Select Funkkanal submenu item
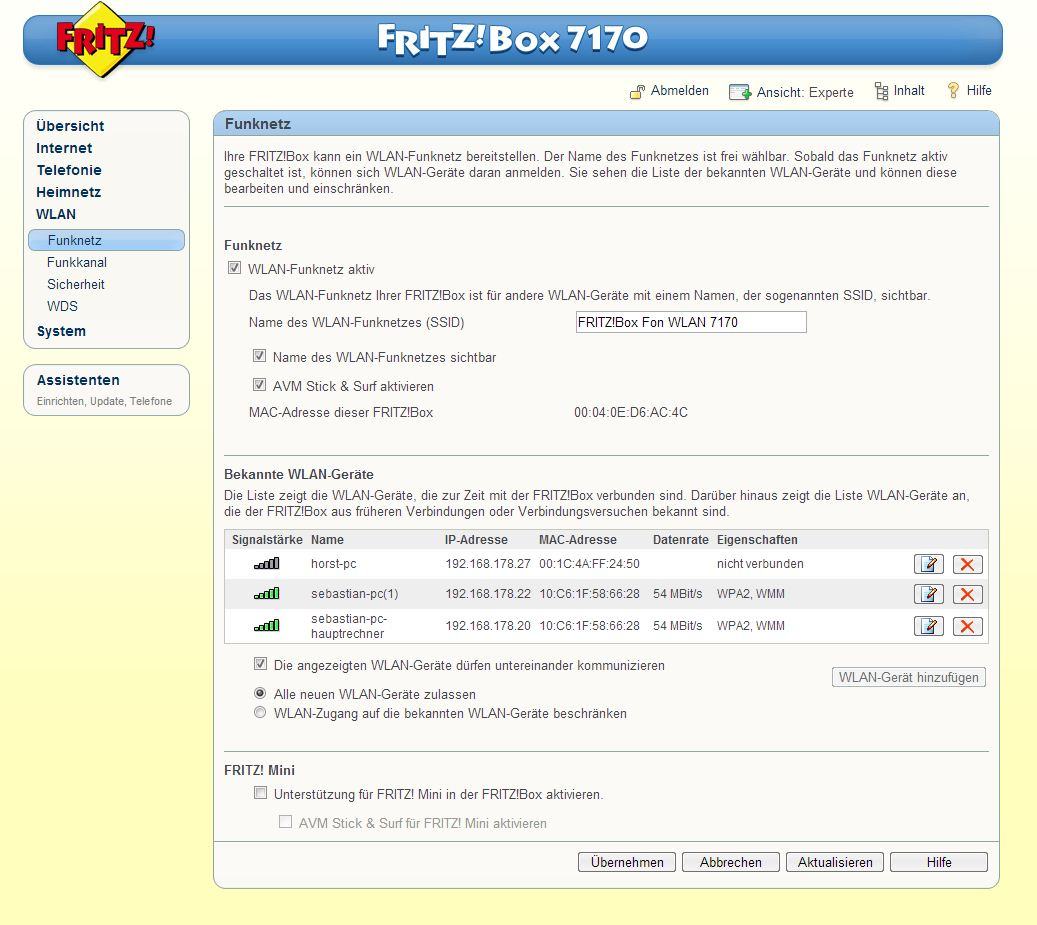The width and height of the screenshot is (1037, 925). 77,262
